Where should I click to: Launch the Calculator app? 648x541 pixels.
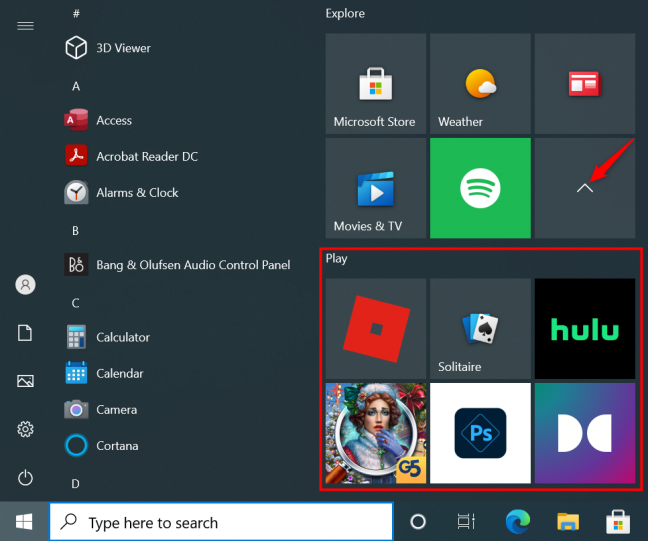click(107, 337)
